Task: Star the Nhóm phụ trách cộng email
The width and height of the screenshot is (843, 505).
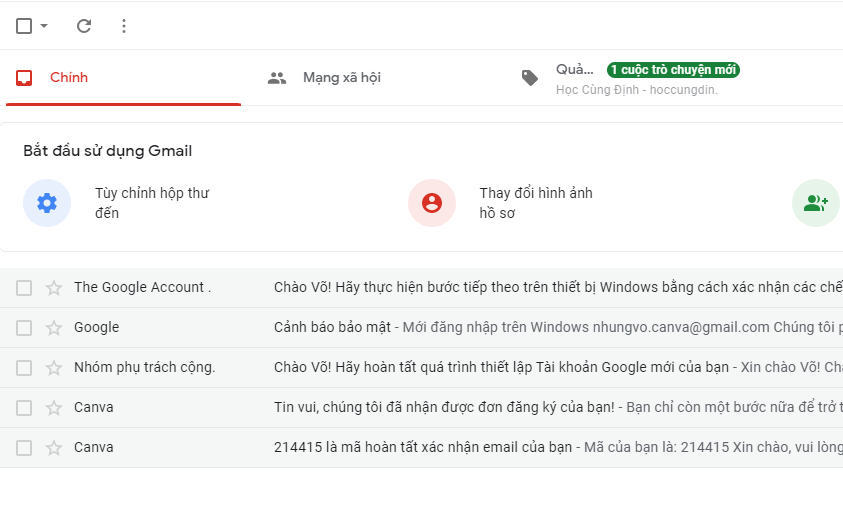Action: (54, 368)
